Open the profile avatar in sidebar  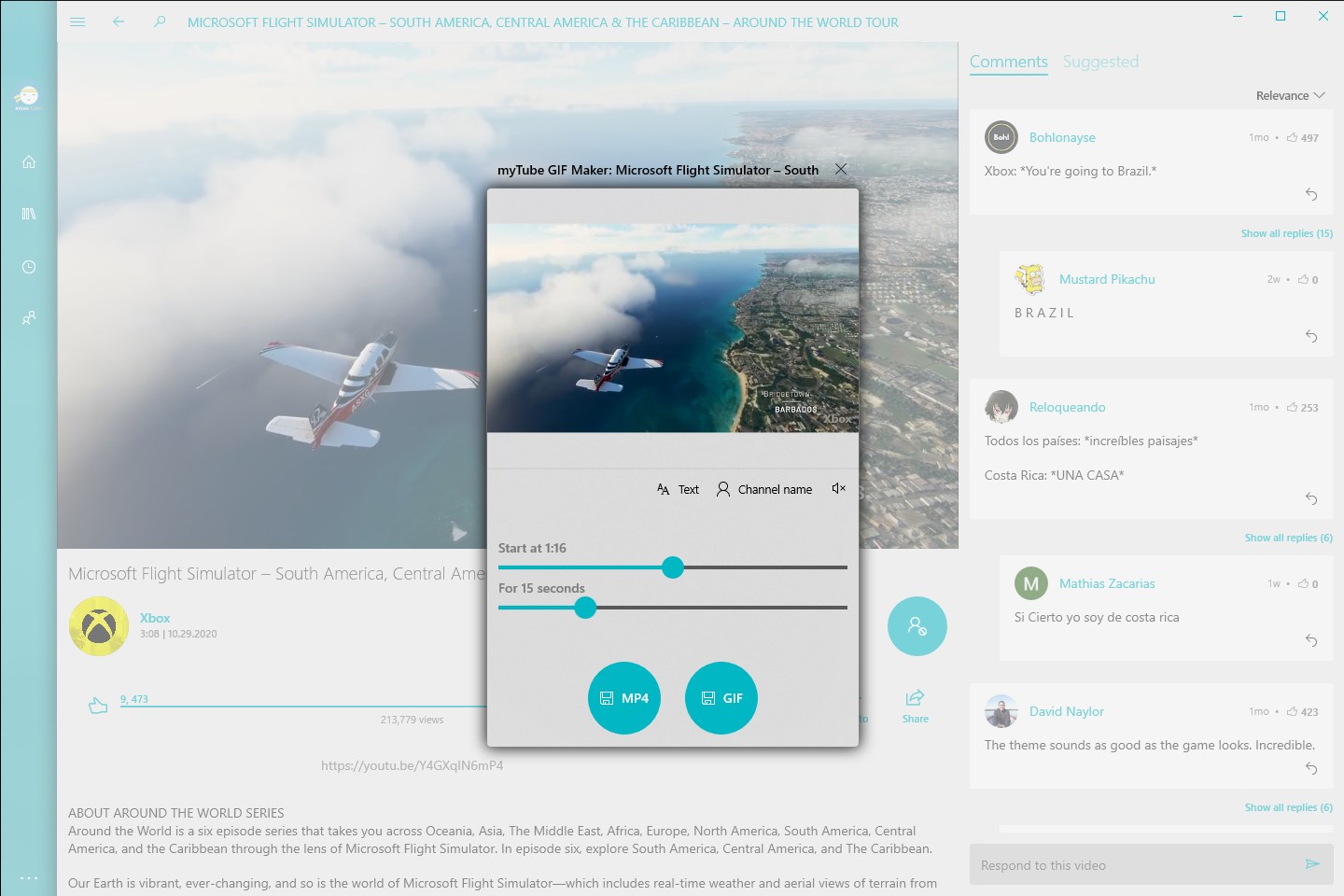point(28,96)
